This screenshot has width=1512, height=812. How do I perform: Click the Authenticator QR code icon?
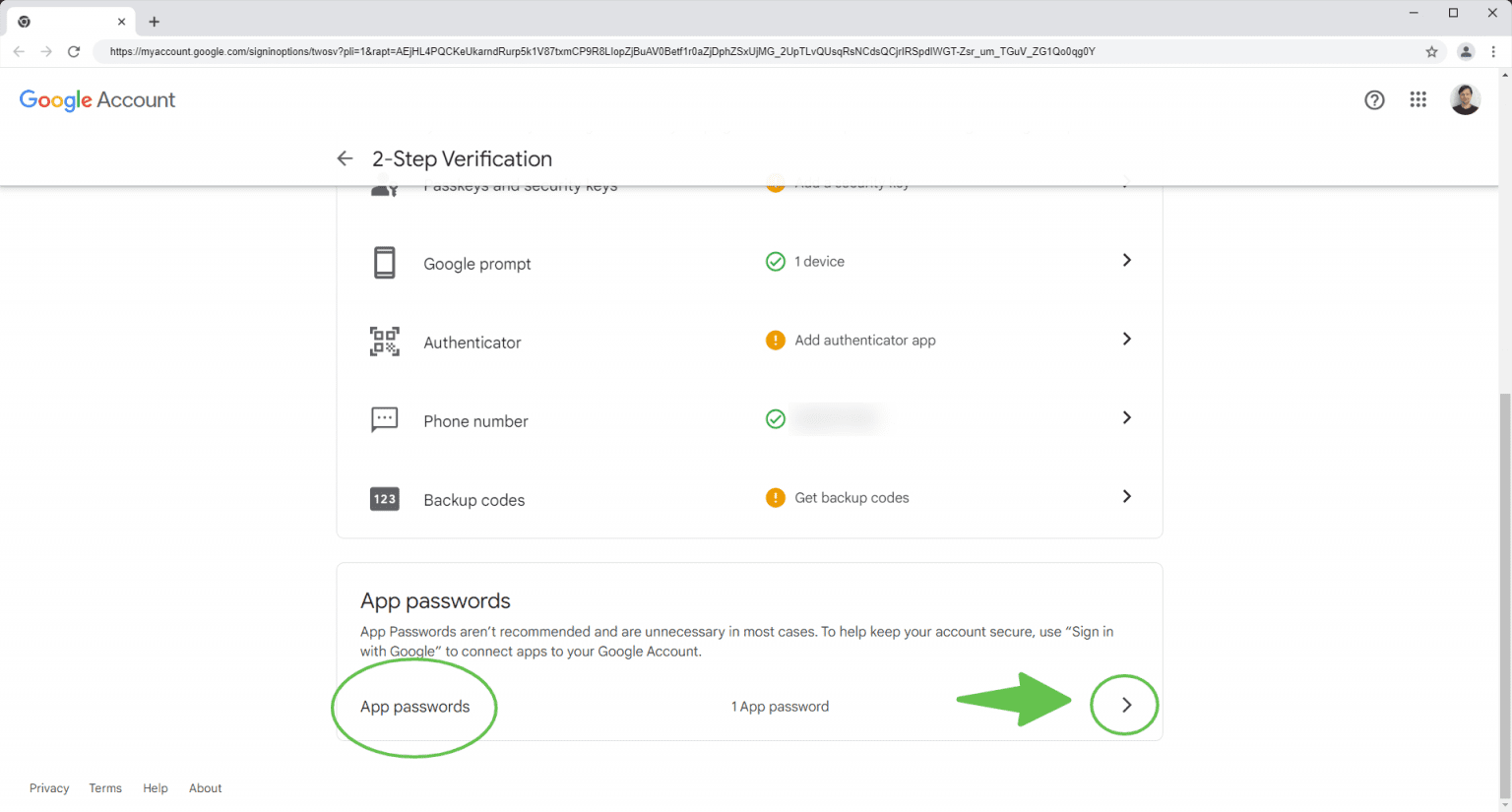tap(384, 342)
